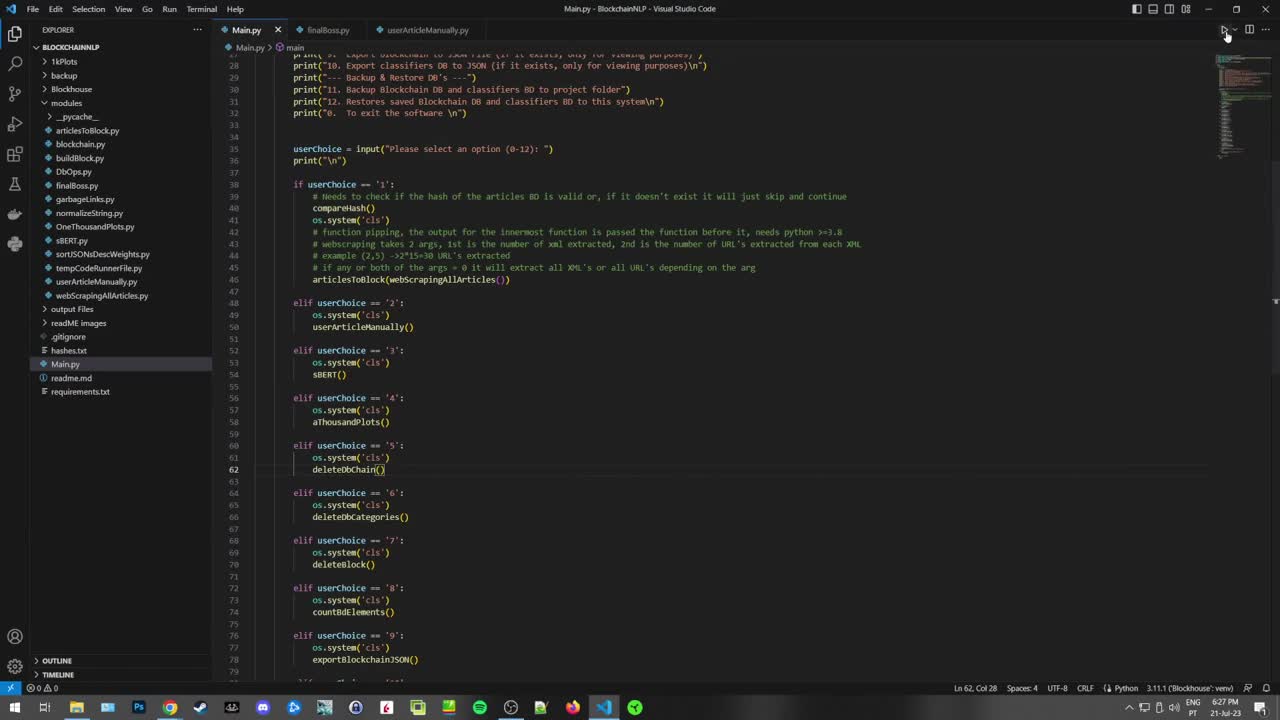Open blockchain.py in the explorer
Viewport: 1280px width, 720px height.
click(80, 144)
